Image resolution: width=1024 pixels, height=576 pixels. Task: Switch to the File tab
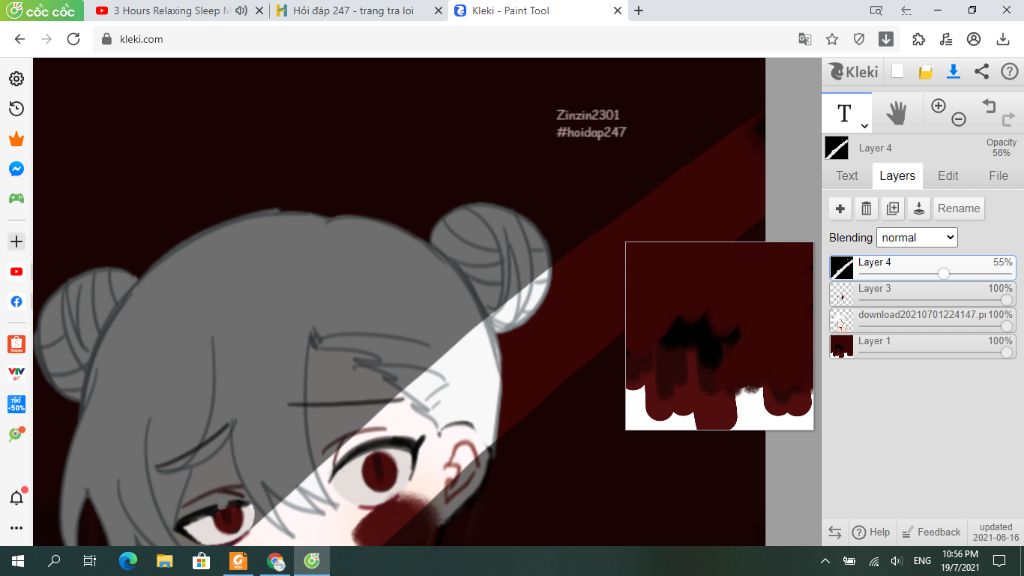[998, 176]
